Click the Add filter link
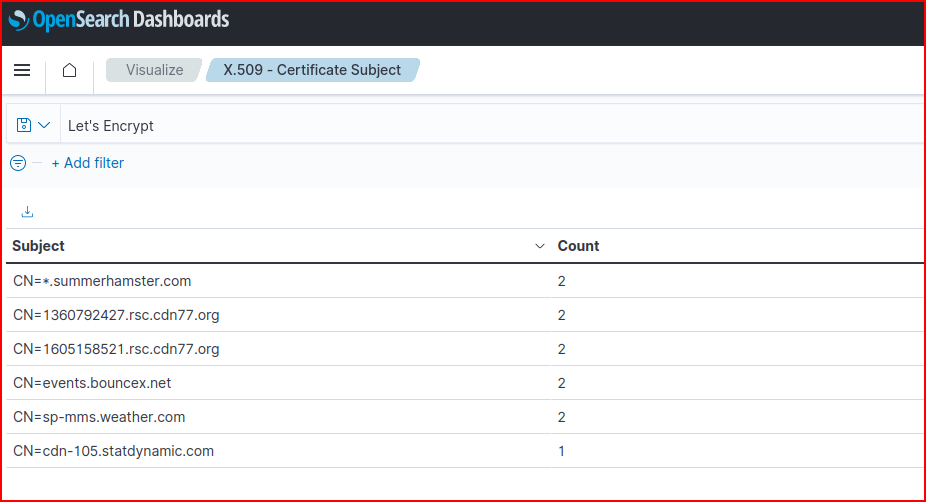Viewport: 926px width, 502px height. tap(88, 163)
